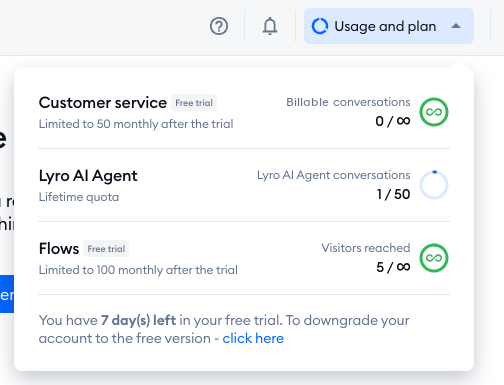
Task: Collapse the Usage and plan dropdown
Action: pyautogui.click(x=389, y=26)
